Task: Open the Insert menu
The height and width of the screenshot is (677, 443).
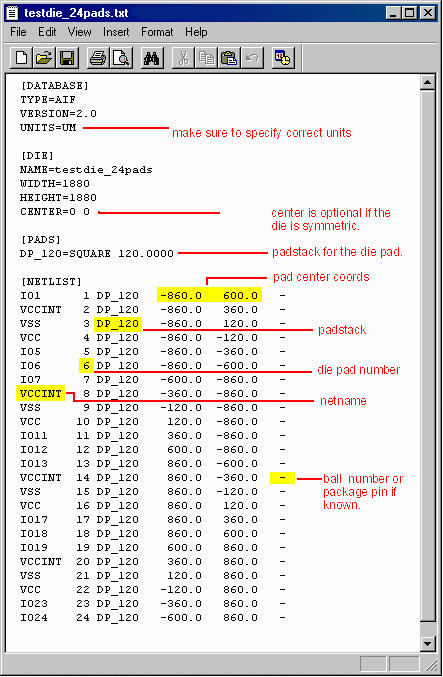Action: [x=116, y=32]
